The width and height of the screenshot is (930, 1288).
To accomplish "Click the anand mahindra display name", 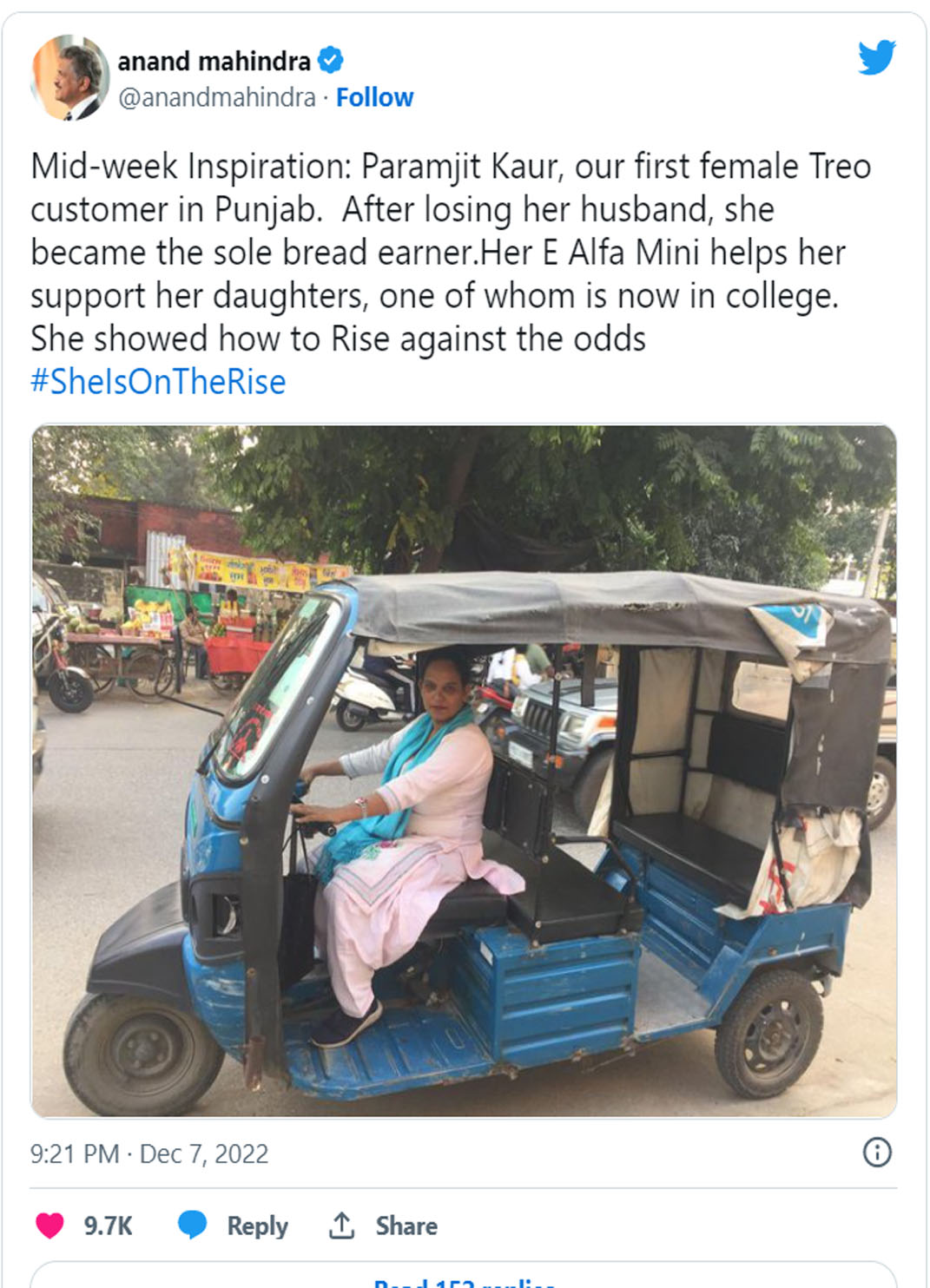I will pyautogui.click(x=214, y=61).
